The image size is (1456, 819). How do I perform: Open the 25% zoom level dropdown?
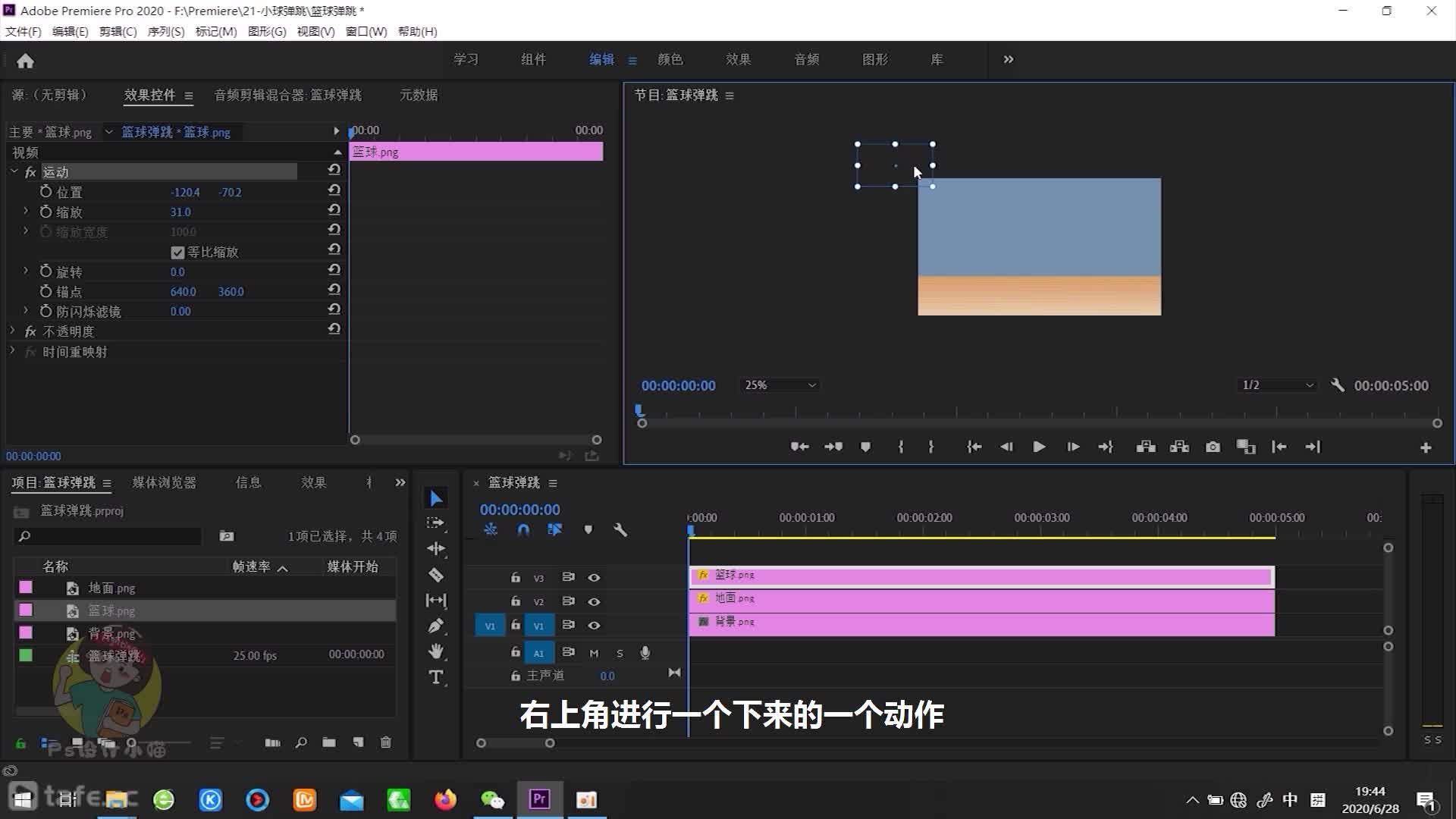pyautogui.click(x=780, y=385)
